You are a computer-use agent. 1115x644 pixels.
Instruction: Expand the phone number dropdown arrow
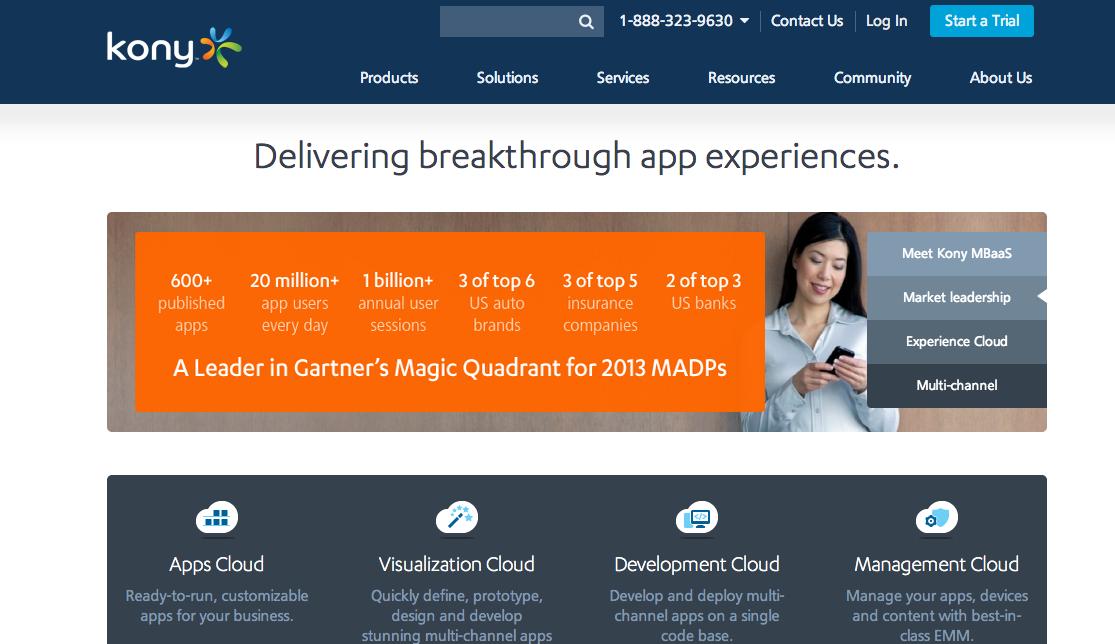[745, 21]
